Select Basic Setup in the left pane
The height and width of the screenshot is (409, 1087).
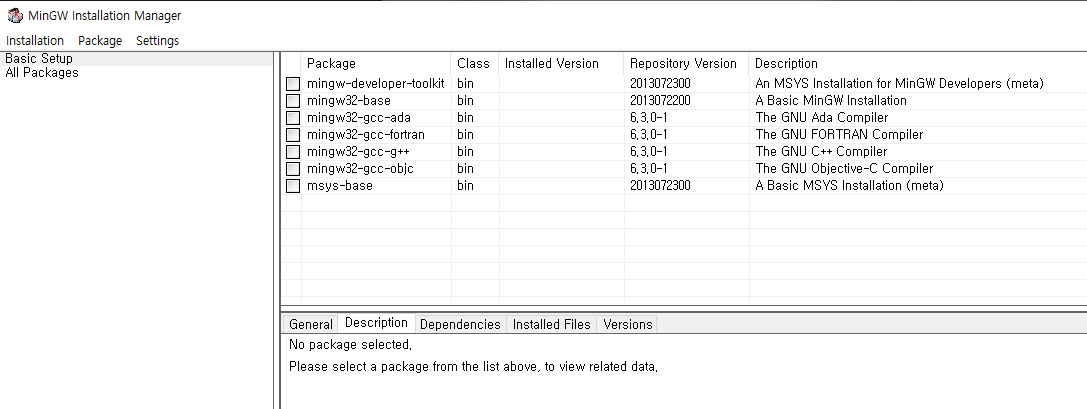click(39, 59)
